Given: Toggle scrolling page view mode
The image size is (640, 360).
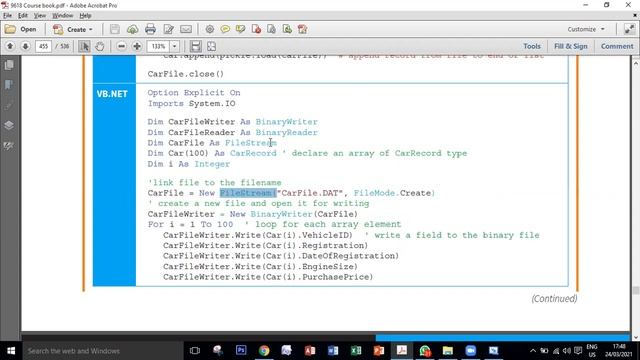Looking at the screenshot, I should pyautogui.click(x=196, y=46).
